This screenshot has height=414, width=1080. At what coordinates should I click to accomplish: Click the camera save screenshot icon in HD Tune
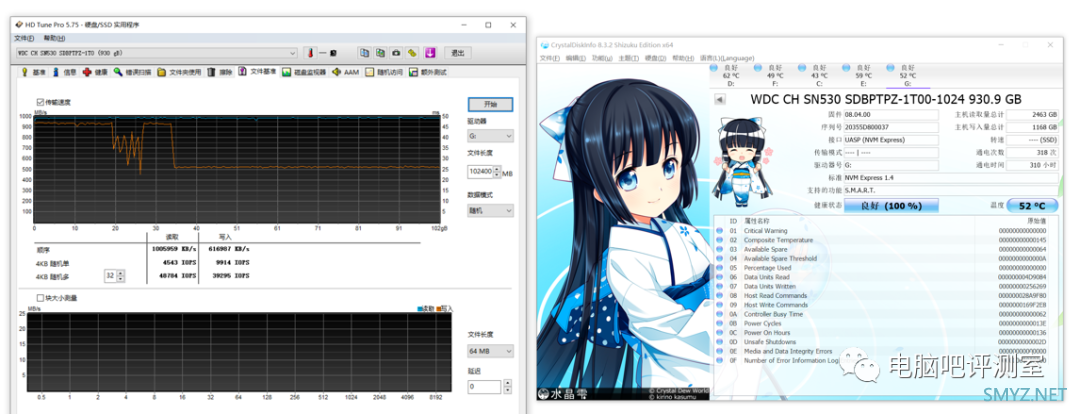396,52
